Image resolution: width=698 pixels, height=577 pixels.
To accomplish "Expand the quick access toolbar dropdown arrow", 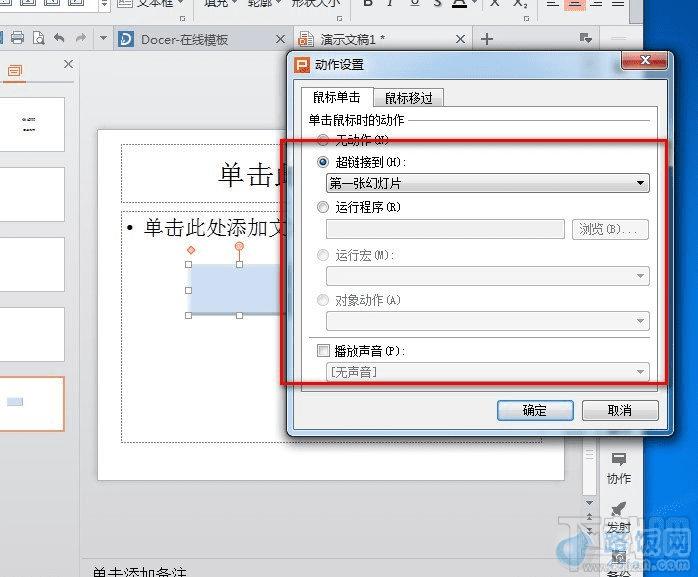I will tap(103, 38).
